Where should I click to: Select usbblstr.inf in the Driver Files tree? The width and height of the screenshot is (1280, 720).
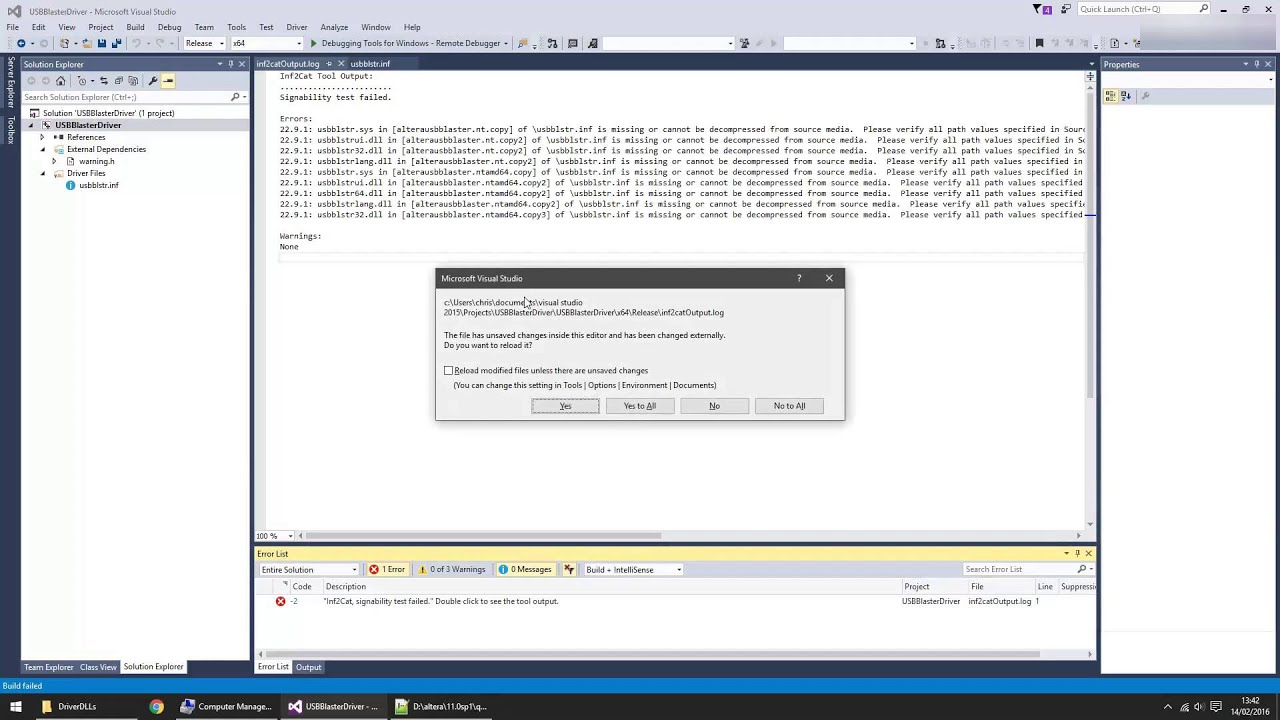pos(99,185)
